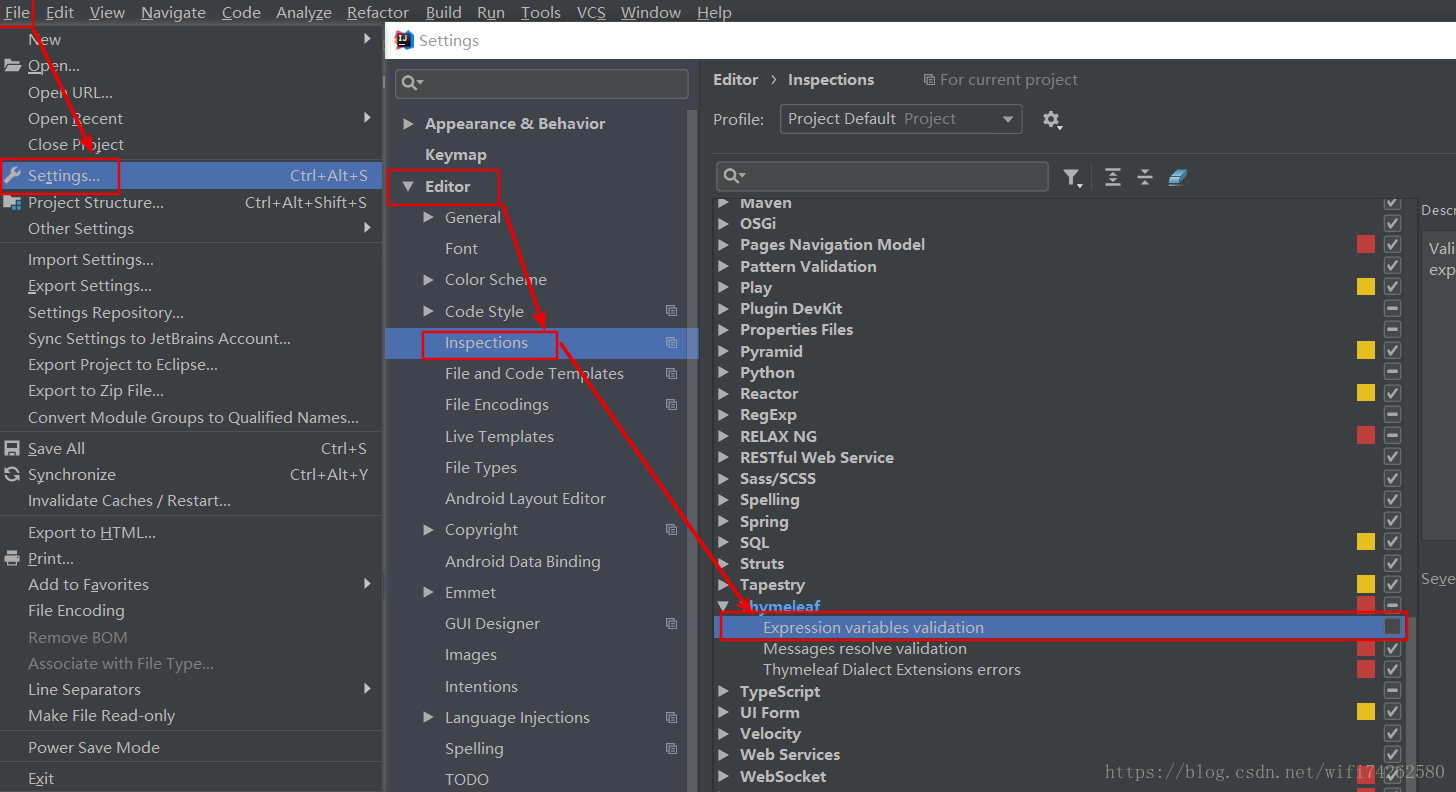1456x792 pixels.
Task: Click project-level icon beside GUI Designer
Action: 671,623
